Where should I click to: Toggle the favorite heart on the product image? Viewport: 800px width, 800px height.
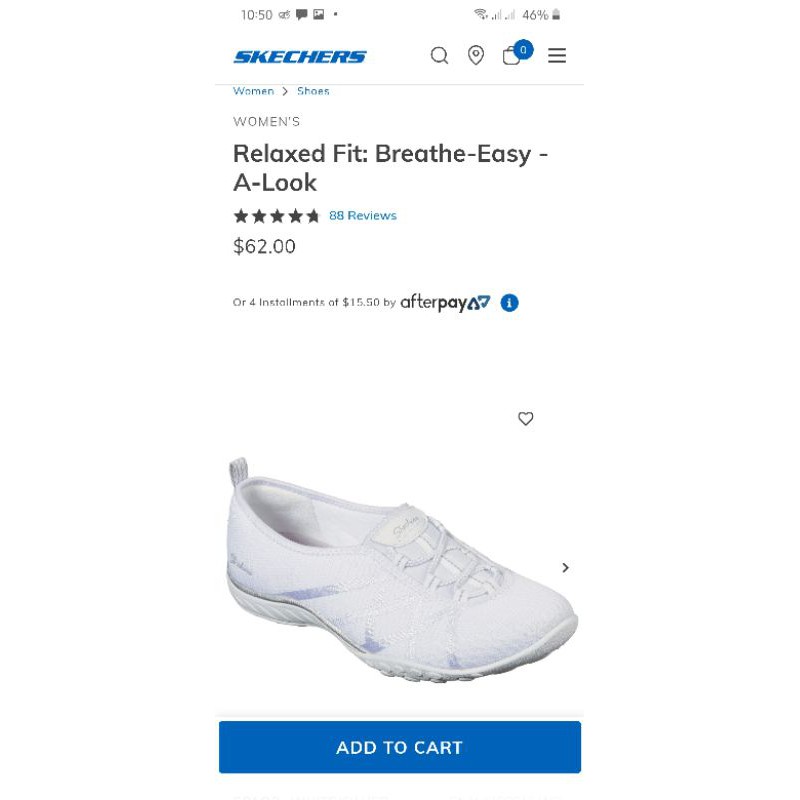(525, 419)
